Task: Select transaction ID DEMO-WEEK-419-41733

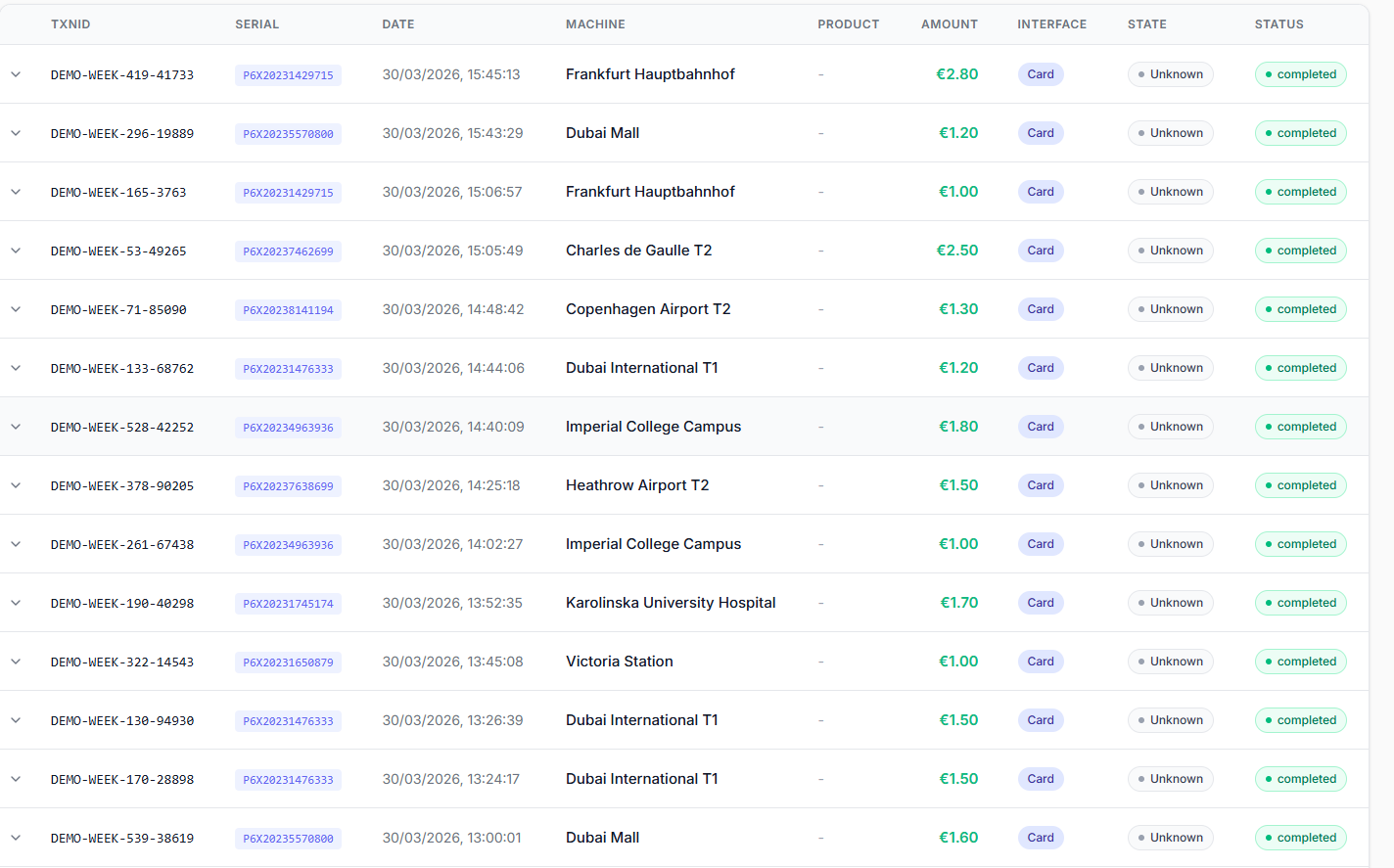Action: pyautogui.click(x=122, y=75)
